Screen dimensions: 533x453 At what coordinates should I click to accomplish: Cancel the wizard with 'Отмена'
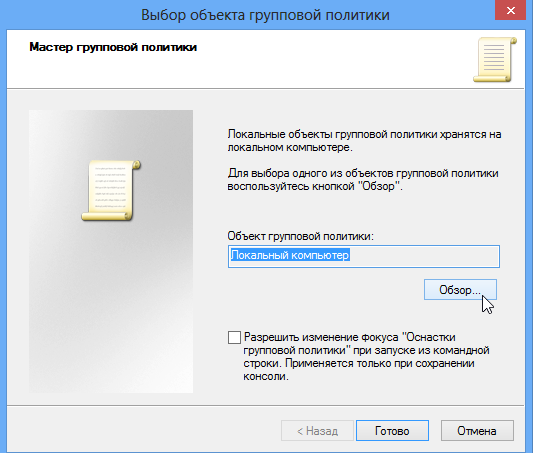[477, 431]
